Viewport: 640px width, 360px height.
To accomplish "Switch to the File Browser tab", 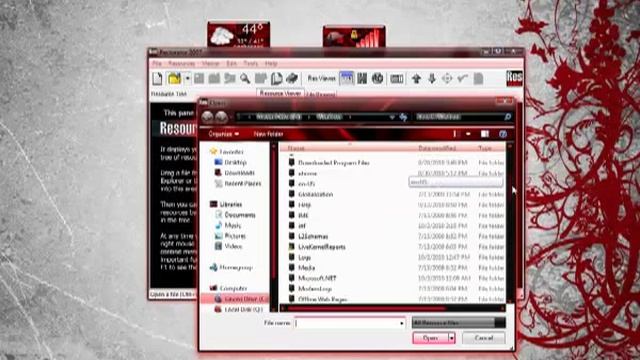I will point(321,94).
